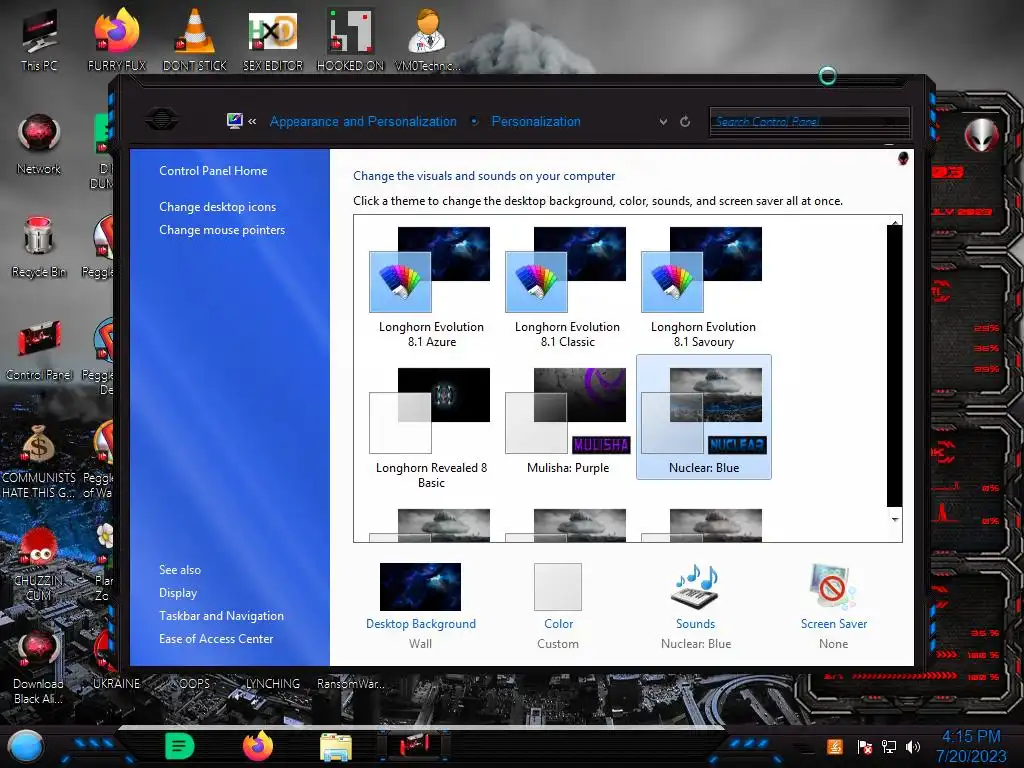Open the Screen Saver link
This screenshot has width=1024, height=768.
pyautogui.click(x=833, y=624)
